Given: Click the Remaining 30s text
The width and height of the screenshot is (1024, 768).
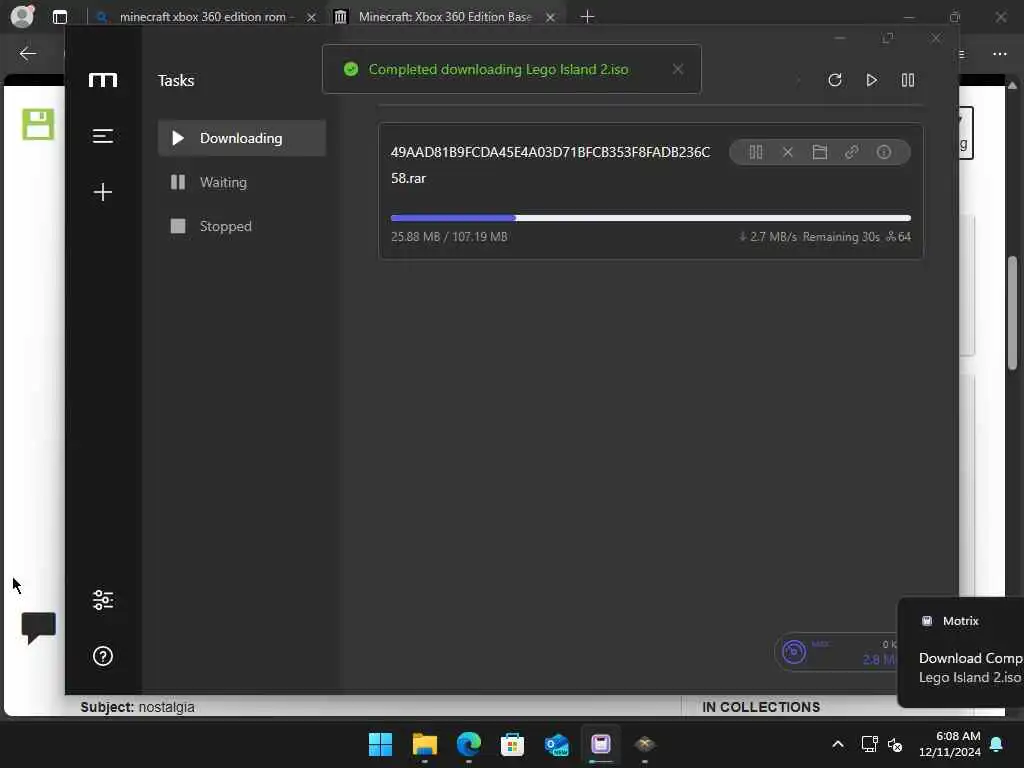Looking at the screenshot, I should [841, 236].
